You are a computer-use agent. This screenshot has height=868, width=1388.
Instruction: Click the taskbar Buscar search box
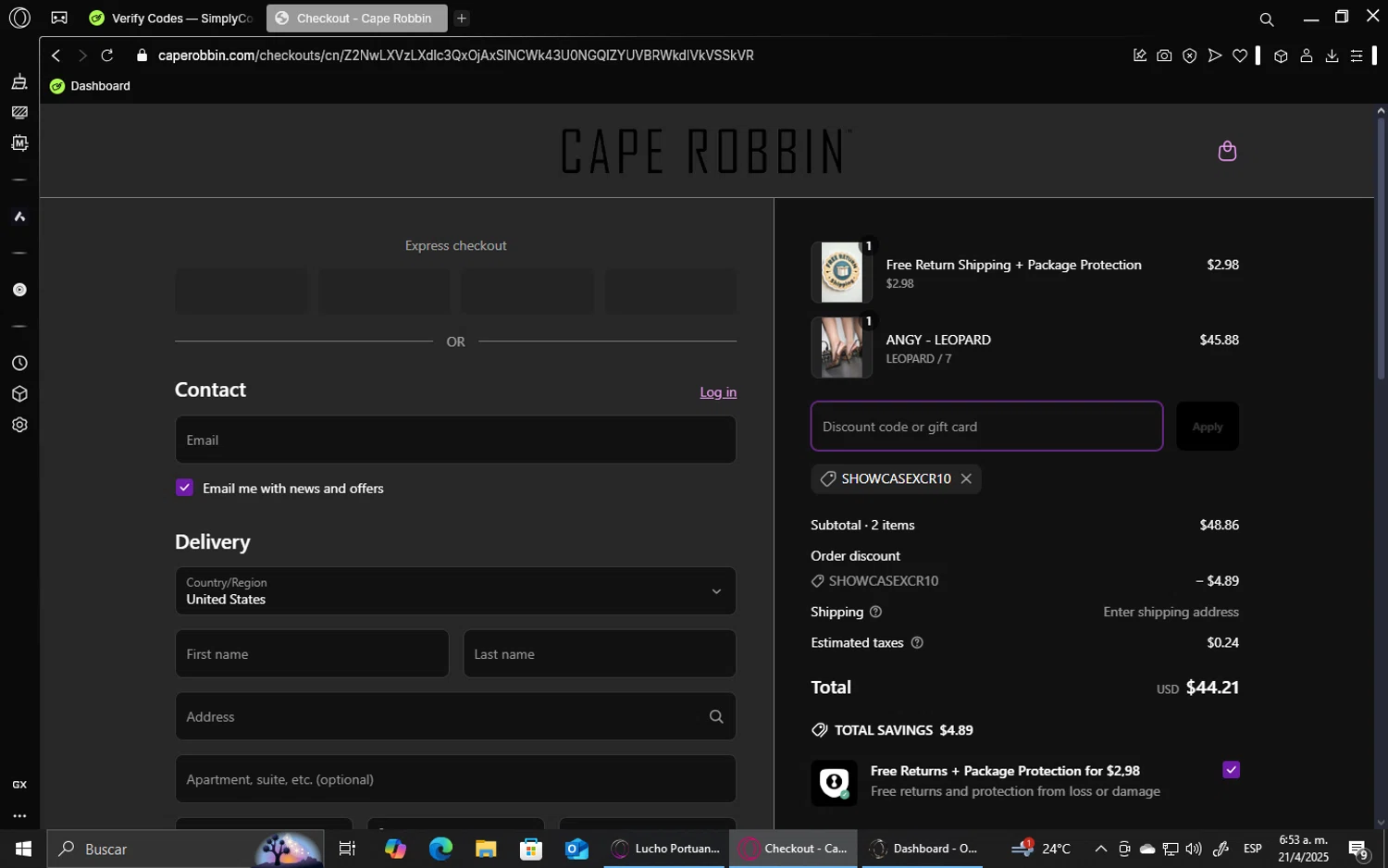tap(186, 849)
